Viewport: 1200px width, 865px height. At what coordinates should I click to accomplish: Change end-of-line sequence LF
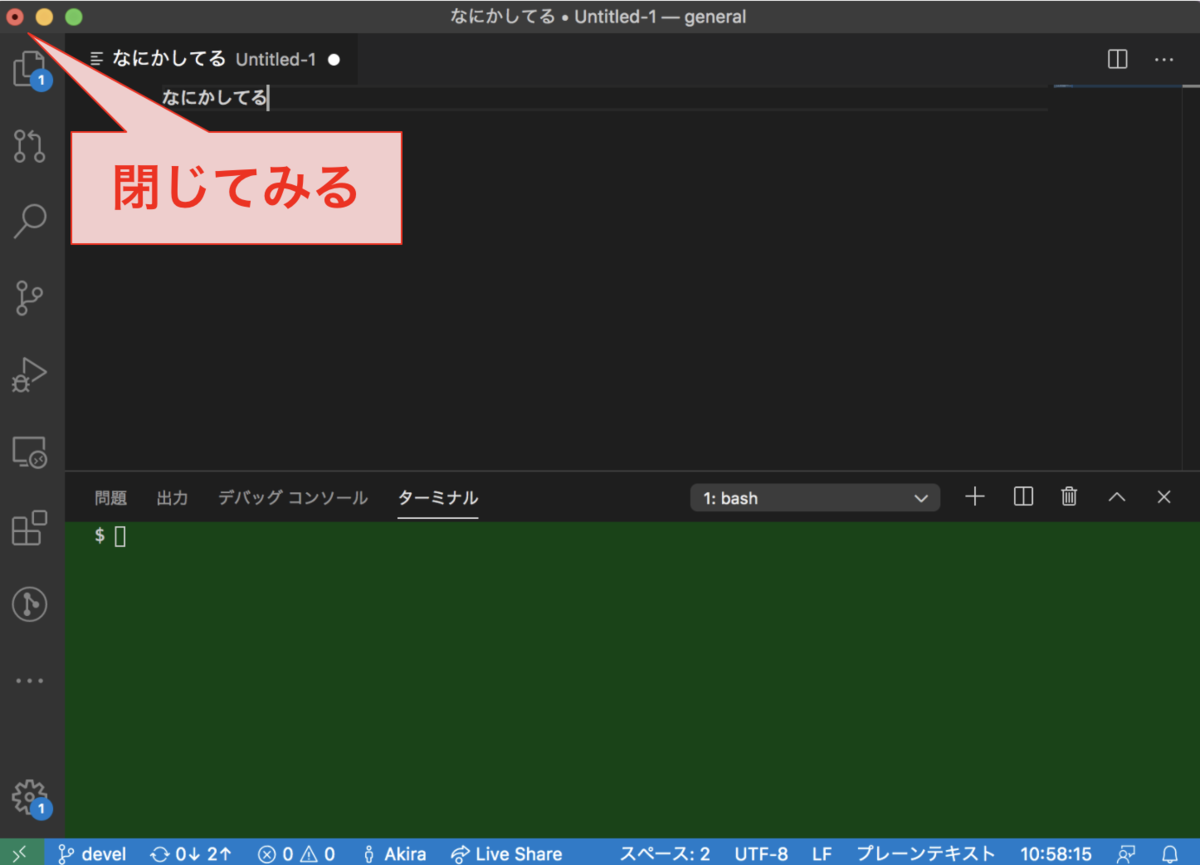tap(822, 854)
